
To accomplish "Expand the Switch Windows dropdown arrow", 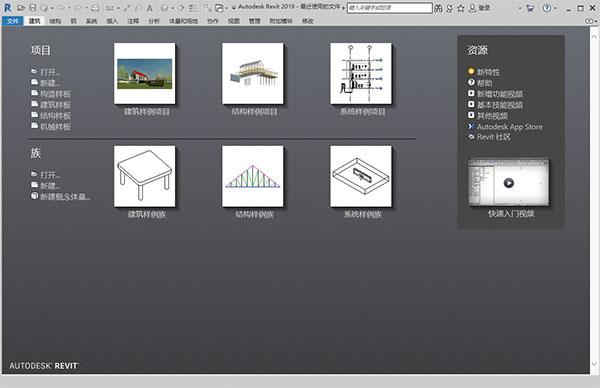I will point(226,8).
